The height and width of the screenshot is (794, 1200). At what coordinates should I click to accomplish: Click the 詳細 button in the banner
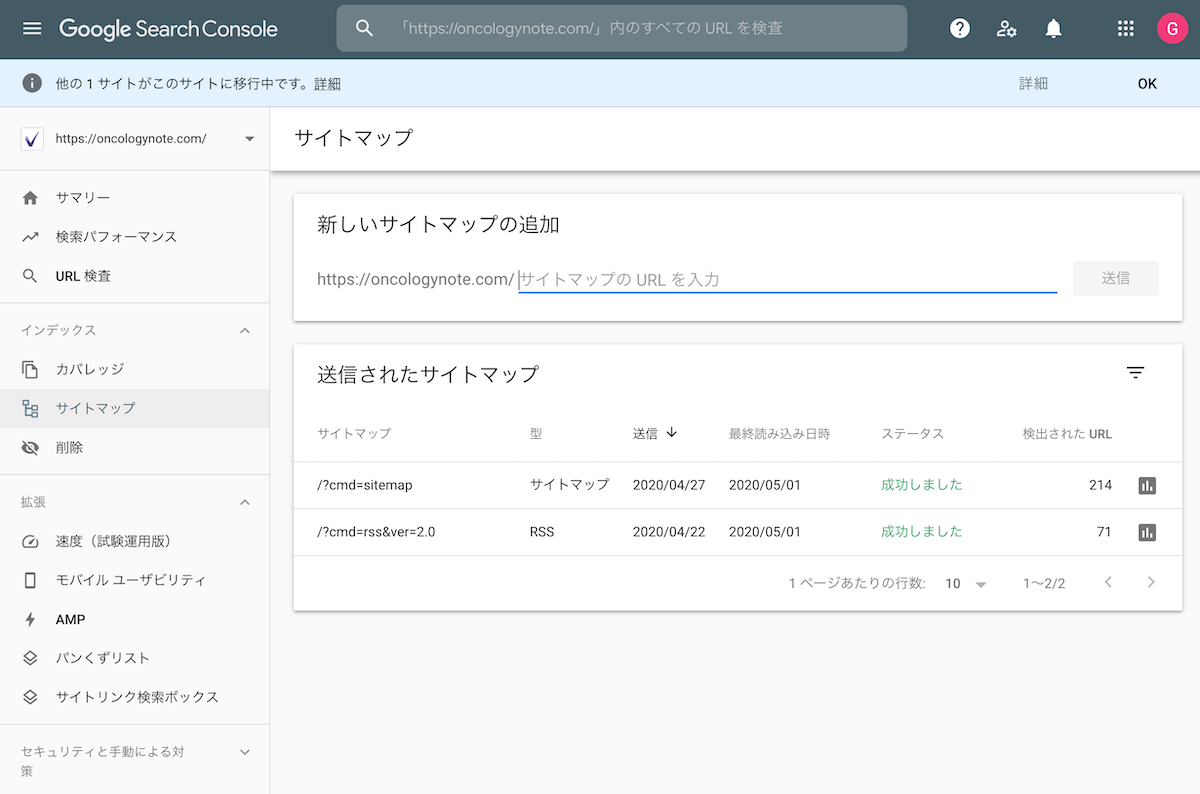pyautogui.click(x=1033, y=84)
